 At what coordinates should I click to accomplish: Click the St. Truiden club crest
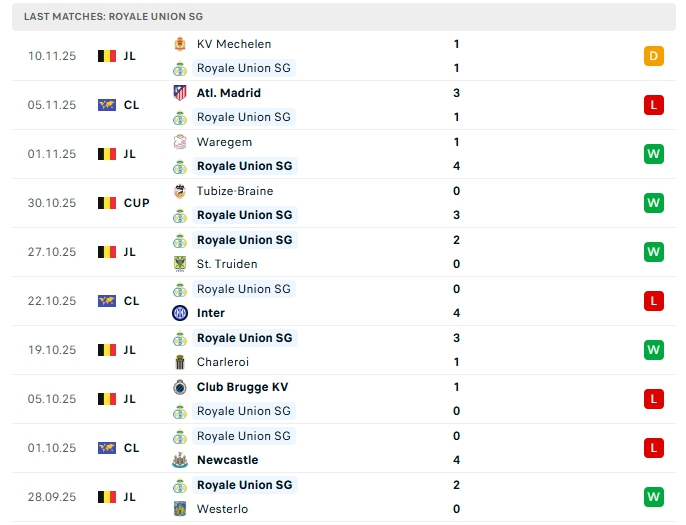pos(180,264)
